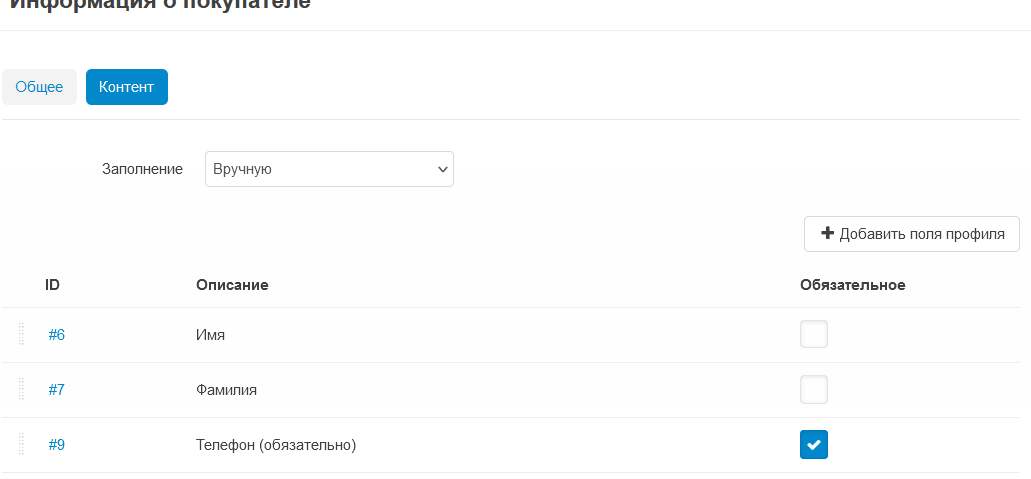Select the Контент tab
This screenshot has width=1031, height=479.
(127, 87)
